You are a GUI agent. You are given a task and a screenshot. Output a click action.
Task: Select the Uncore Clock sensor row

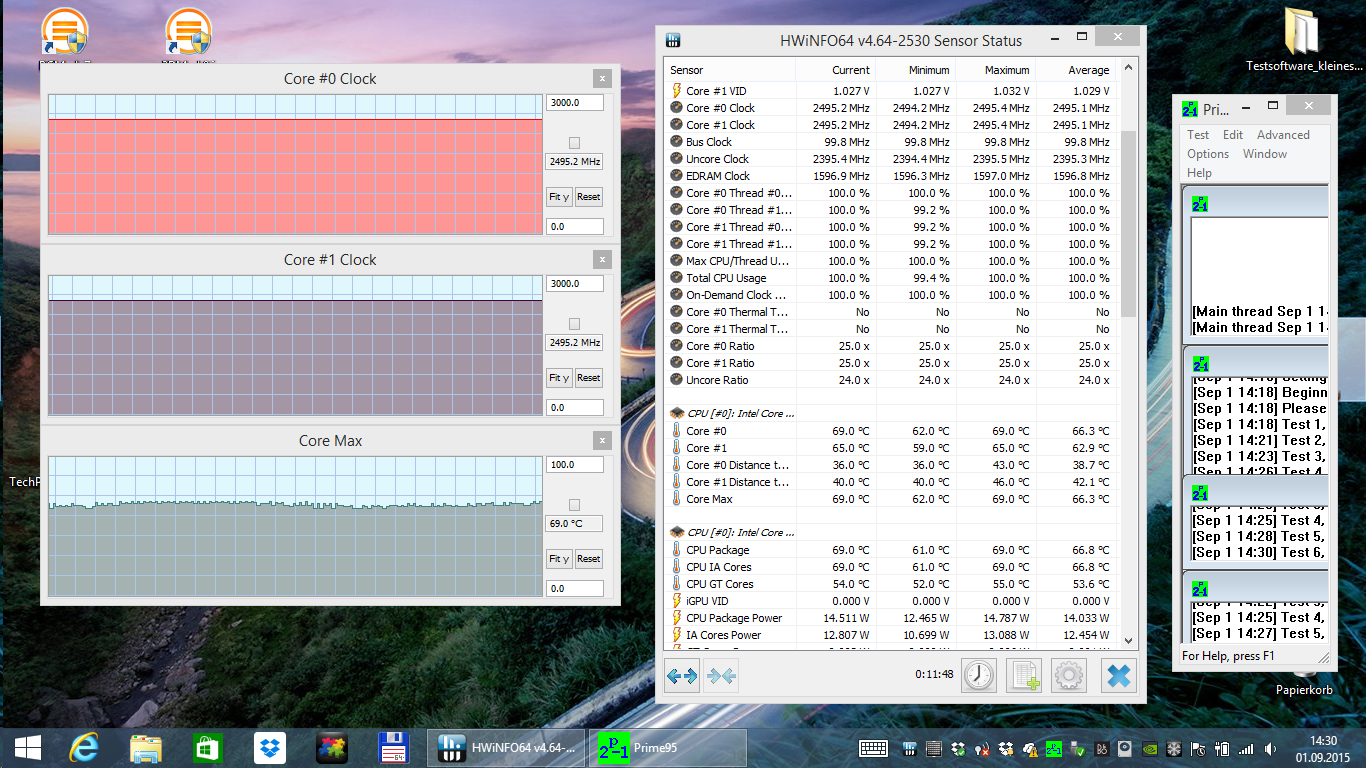coord(890,159)
